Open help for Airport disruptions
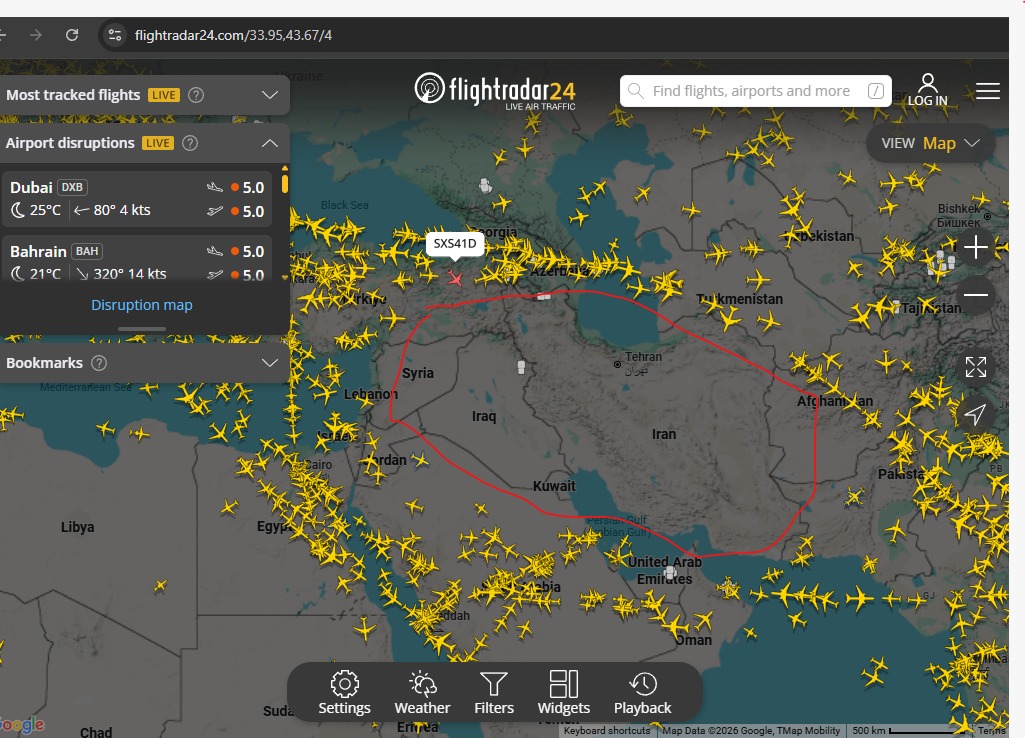This screenshot has height=738, width=1025. point(190,143)
